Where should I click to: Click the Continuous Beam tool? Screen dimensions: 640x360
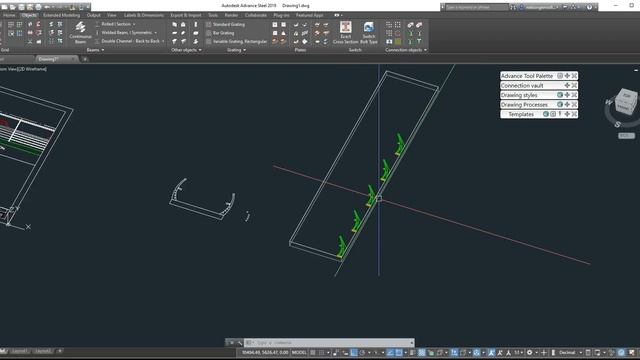(80, 32)
